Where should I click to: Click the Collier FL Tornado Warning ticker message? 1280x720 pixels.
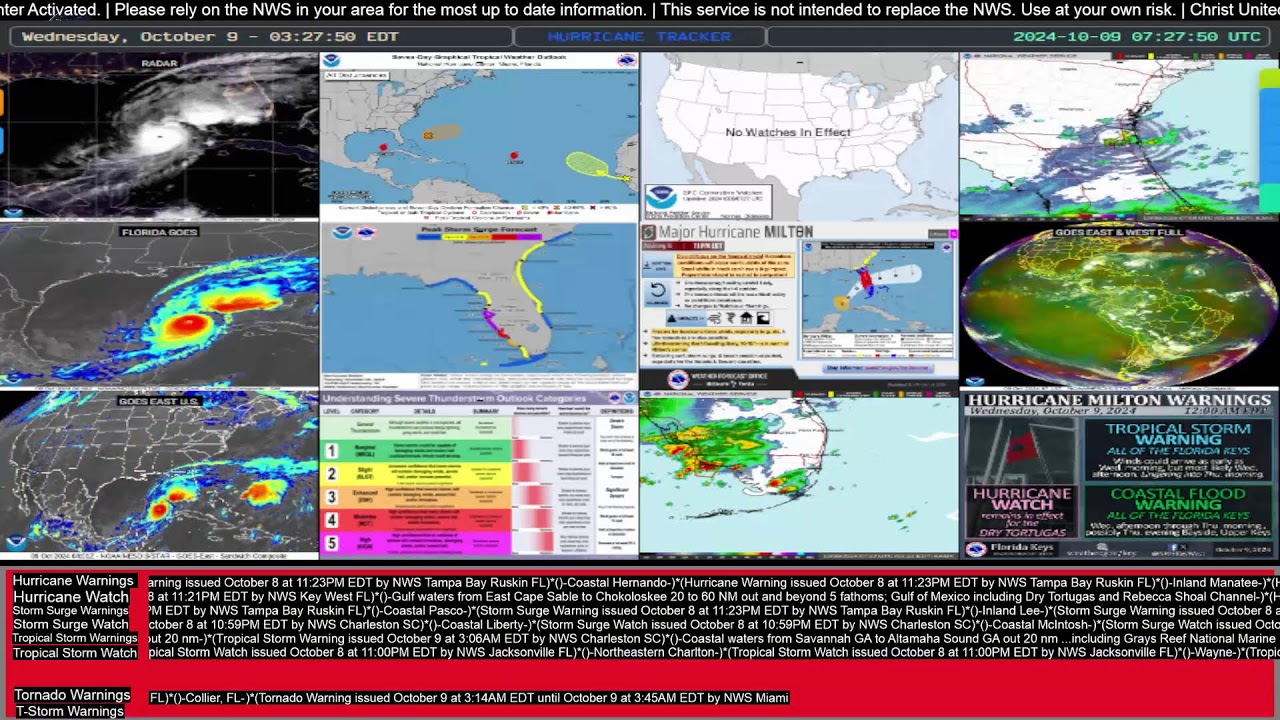469,697
